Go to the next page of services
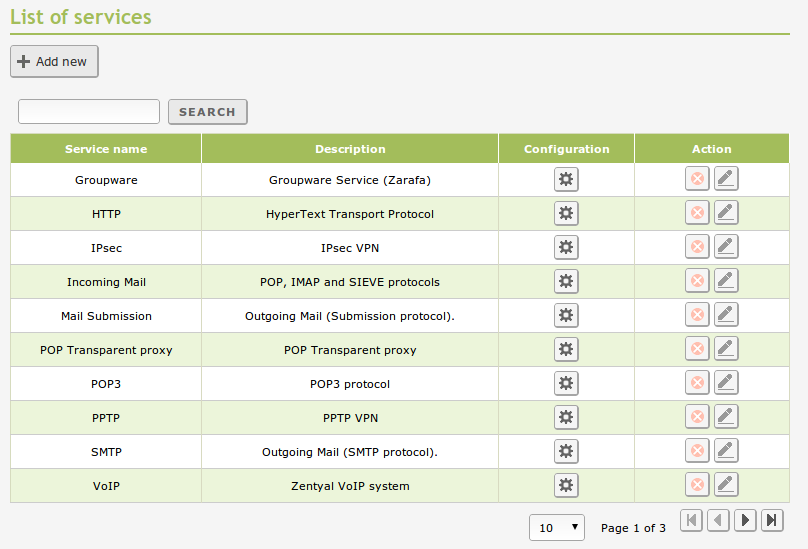 745,520
